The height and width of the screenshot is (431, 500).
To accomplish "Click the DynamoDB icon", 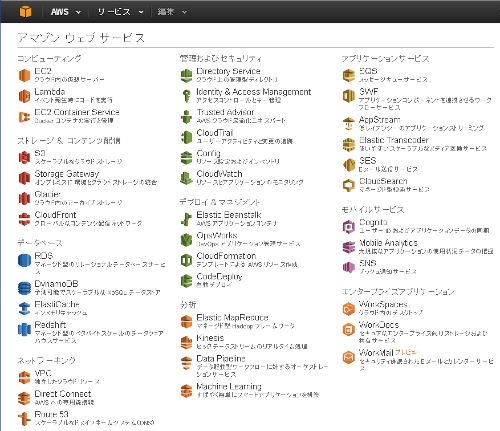I will 24,288.
